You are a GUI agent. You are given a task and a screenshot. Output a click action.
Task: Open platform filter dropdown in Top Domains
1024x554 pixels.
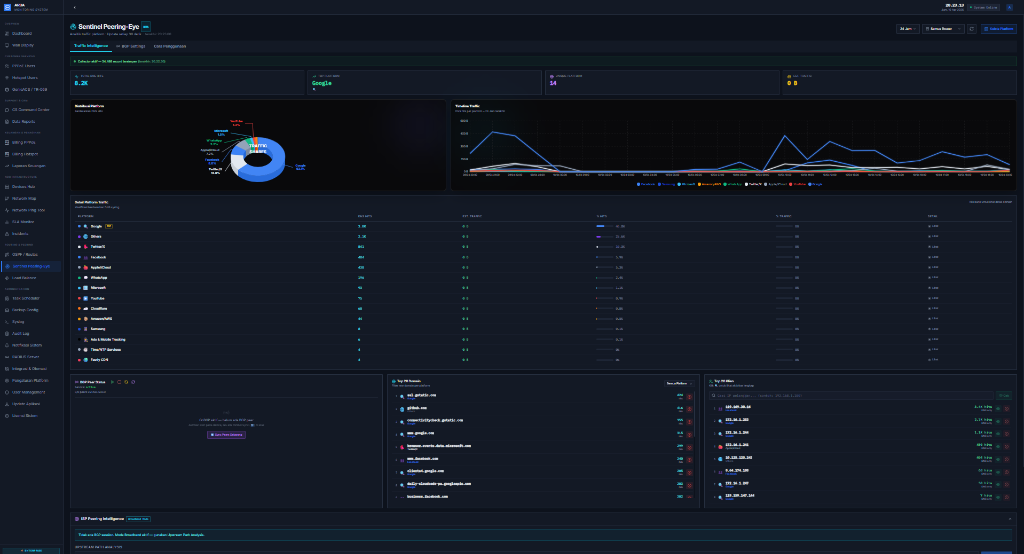tap(679, 383)
